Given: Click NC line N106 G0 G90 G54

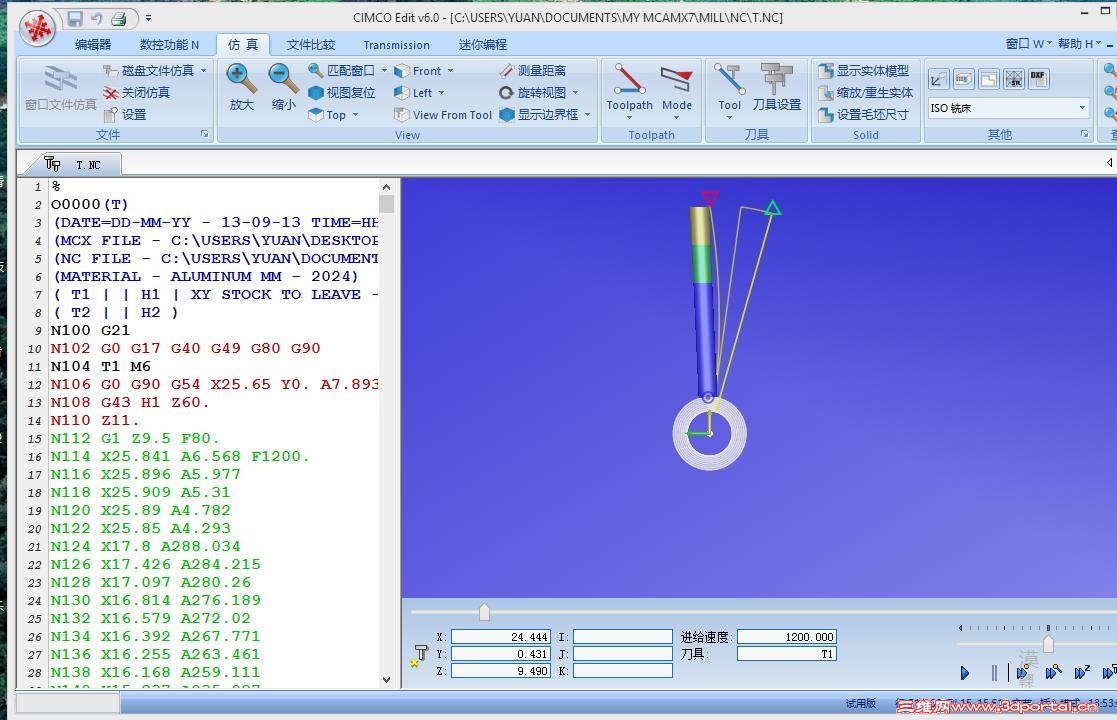Looking at the screenshot, I should [214, 385].
